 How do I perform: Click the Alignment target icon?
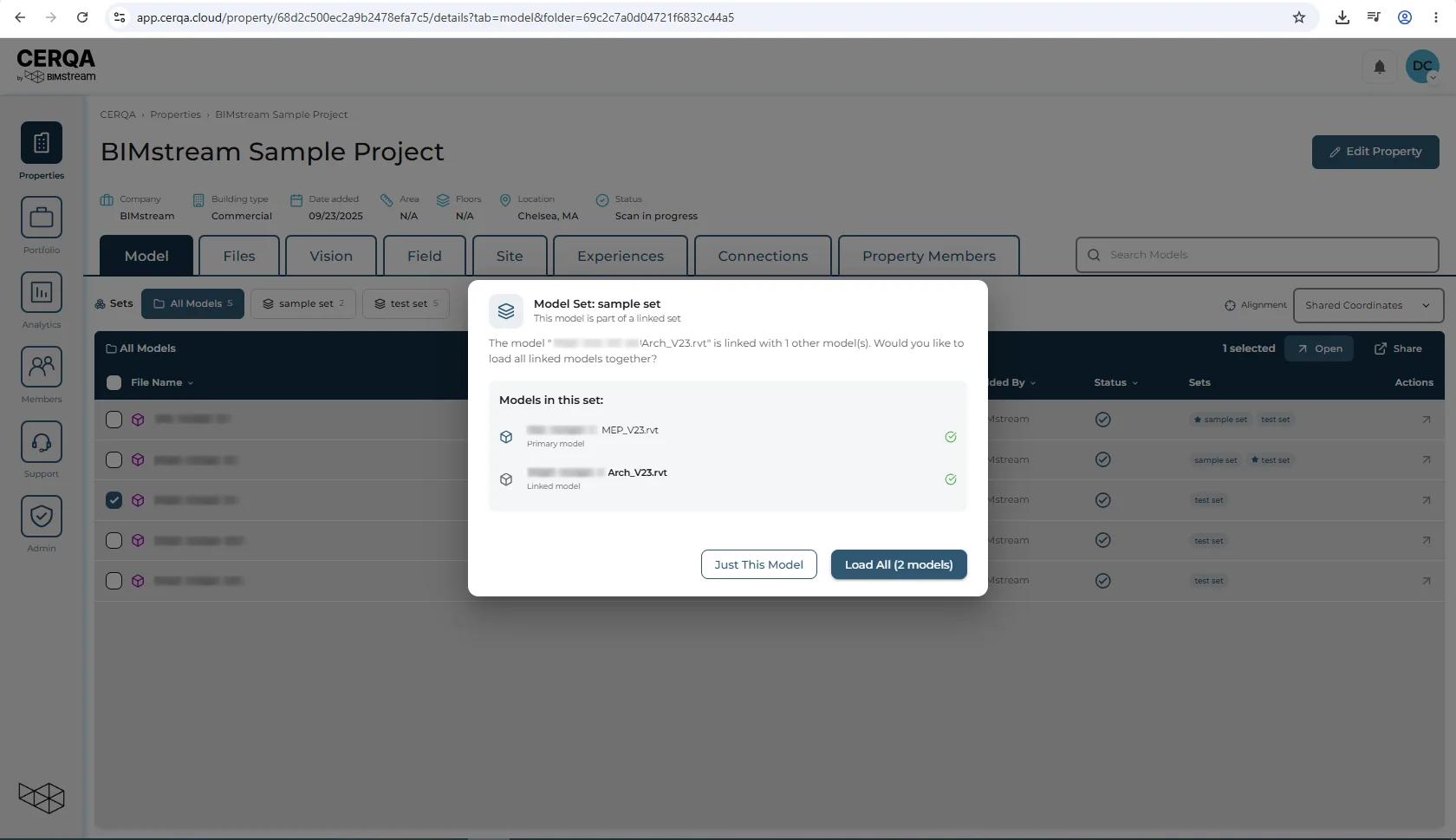pyautogui.click(x=1230, y=305)
